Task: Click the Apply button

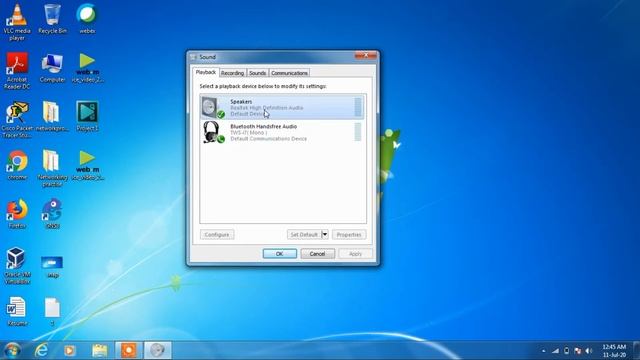Action: coord(355,253)
